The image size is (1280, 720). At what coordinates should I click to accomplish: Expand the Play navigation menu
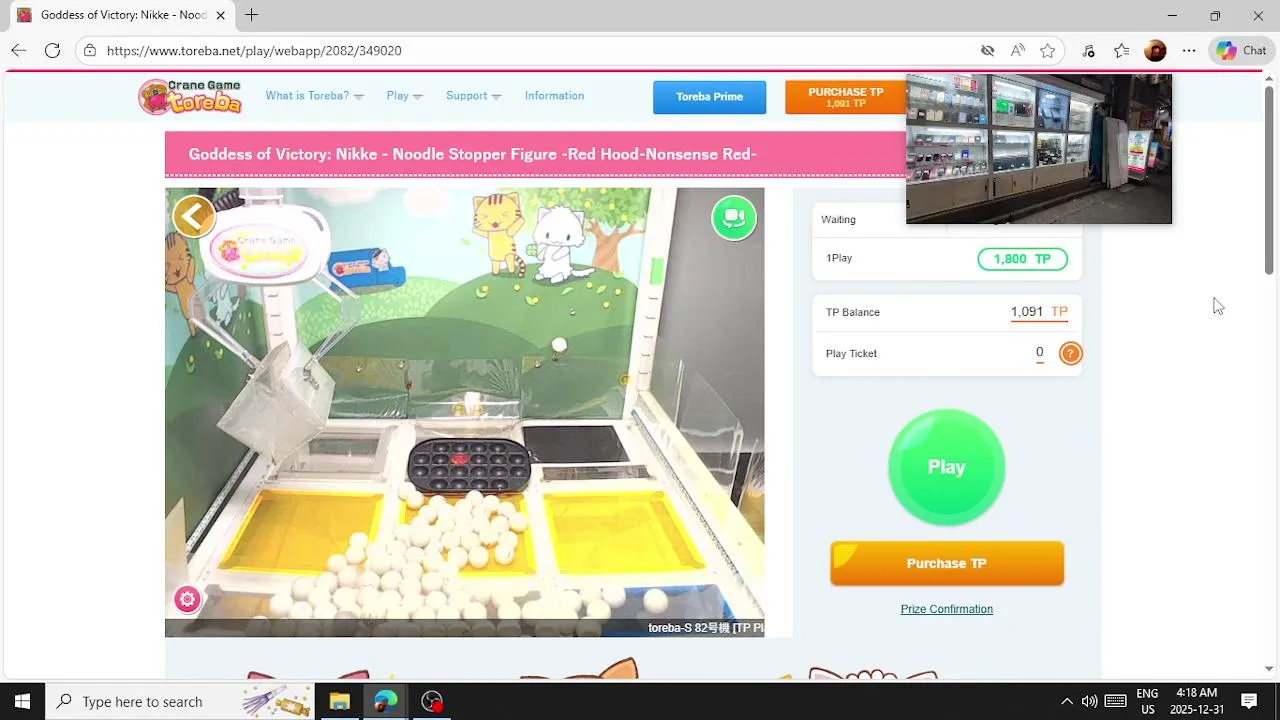click(405, 96)
